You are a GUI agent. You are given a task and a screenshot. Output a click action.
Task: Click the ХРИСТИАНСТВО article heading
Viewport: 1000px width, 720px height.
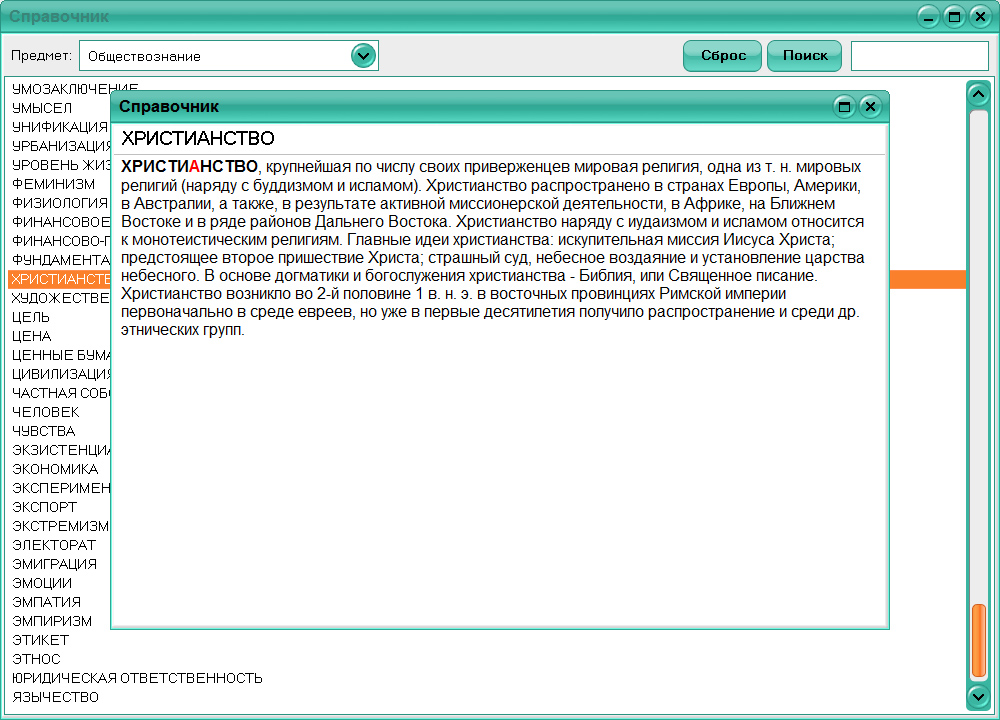198,138
